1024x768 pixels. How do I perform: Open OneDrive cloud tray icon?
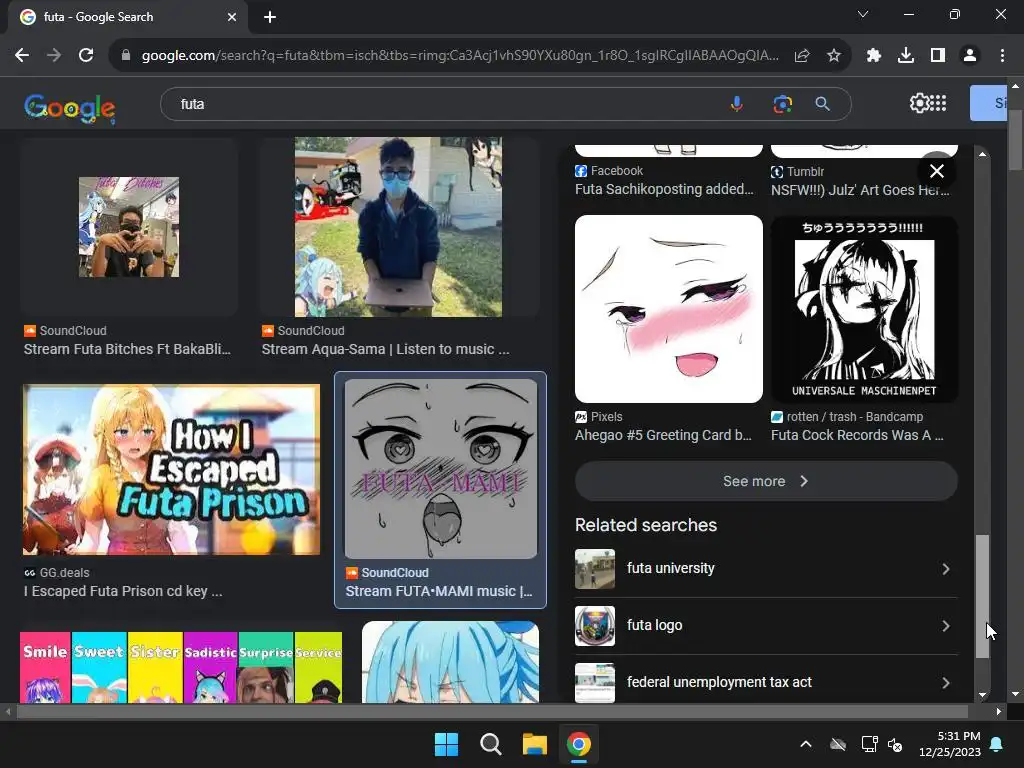click(838, 744)
